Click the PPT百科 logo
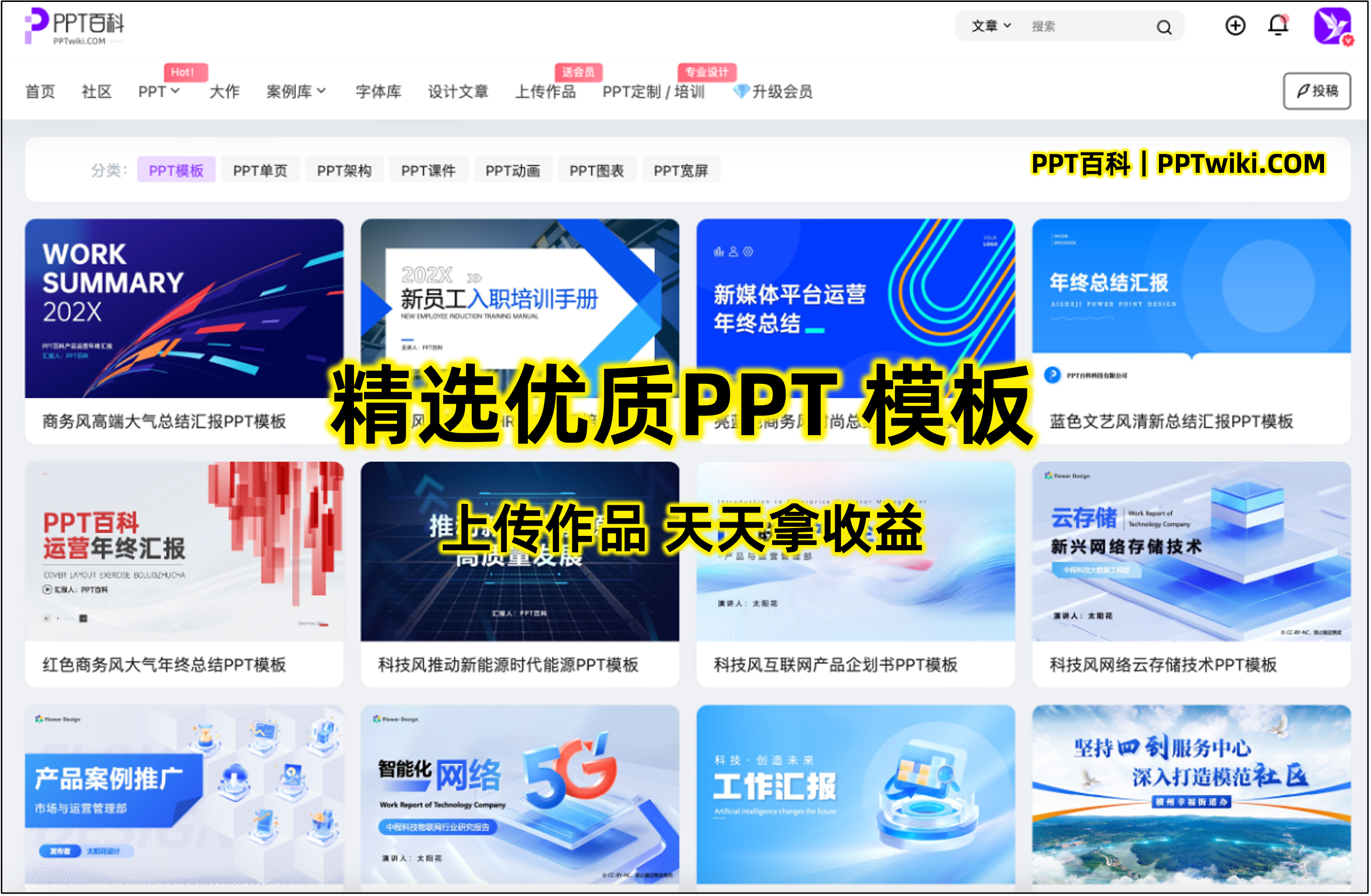The height and width of the screenshot is (896, 1371). [x=74, y=26]
